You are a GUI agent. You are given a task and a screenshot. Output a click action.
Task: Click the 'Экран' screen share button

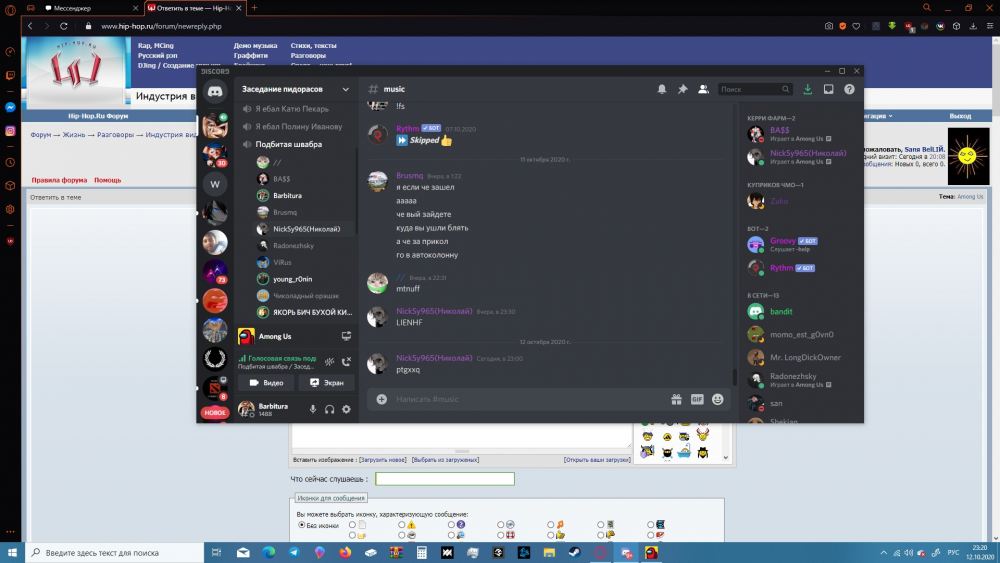326,383
